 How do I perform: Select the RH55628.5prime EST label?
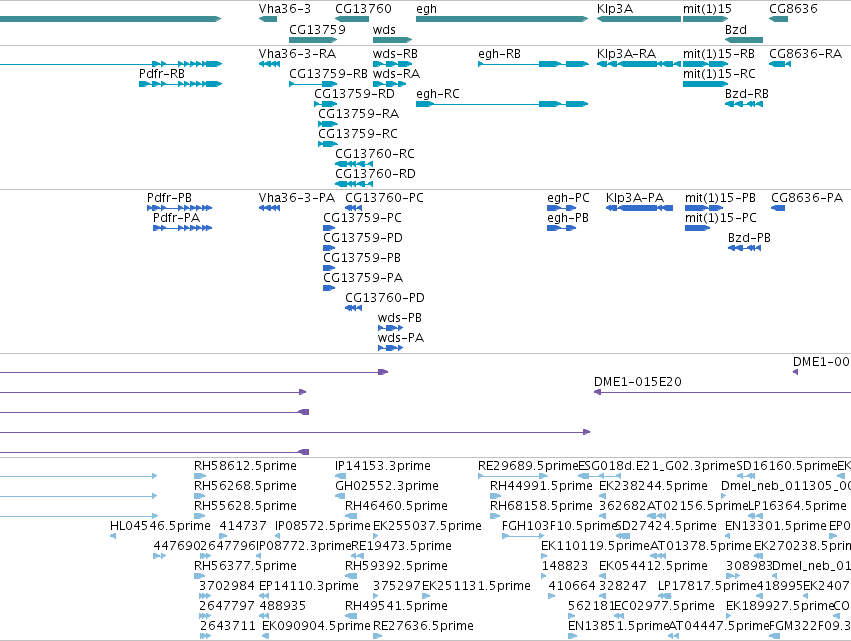245,506
